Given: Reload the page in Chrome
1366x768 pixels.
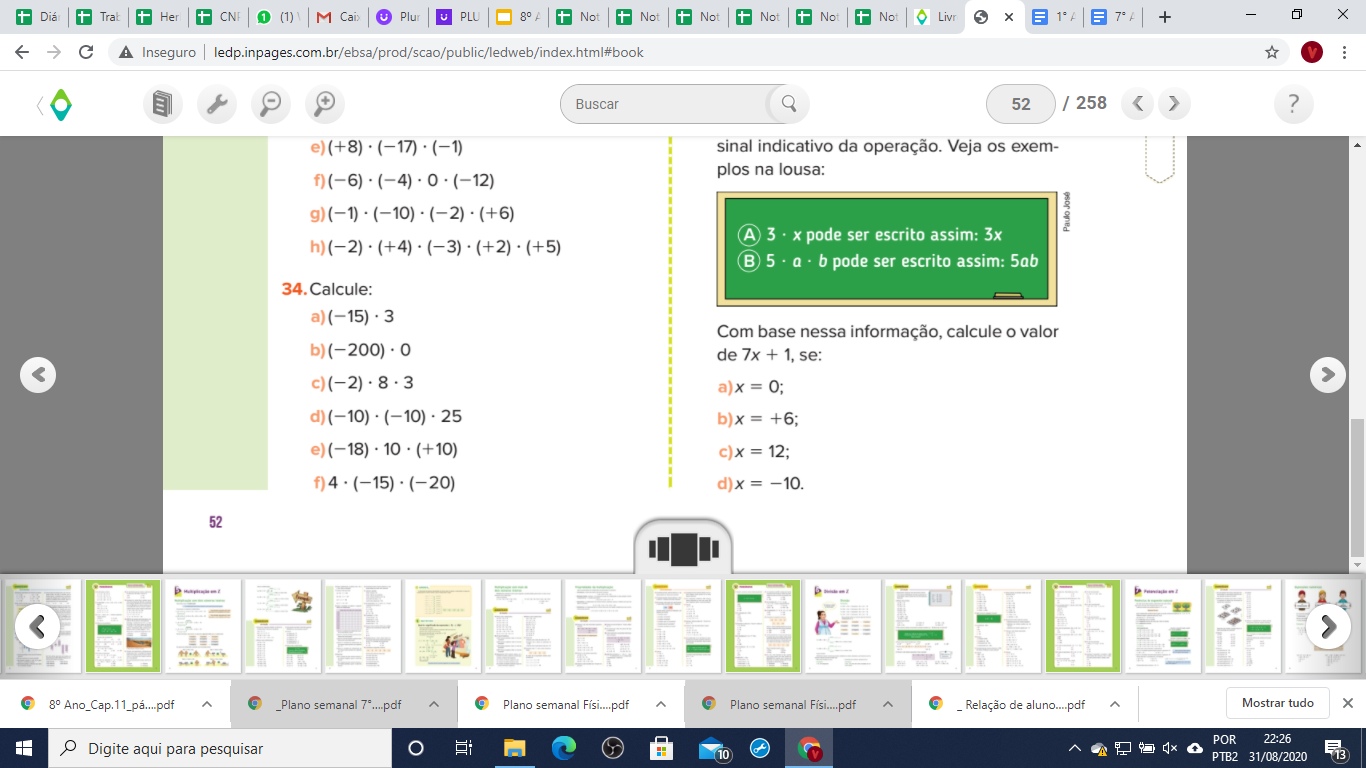Looking at the screenshot, I should 86,52.
